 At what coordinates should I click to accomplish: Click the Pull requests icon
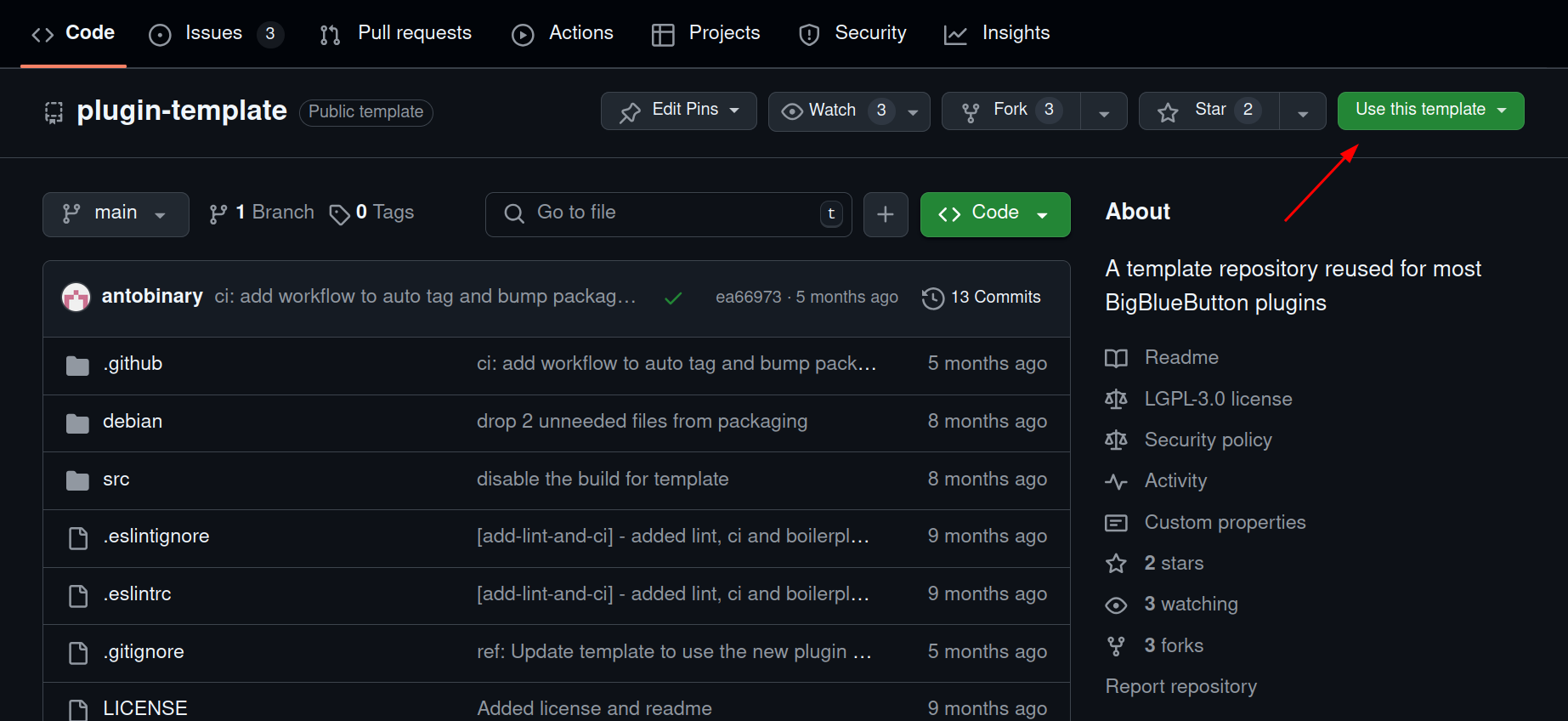pos(330,35)
